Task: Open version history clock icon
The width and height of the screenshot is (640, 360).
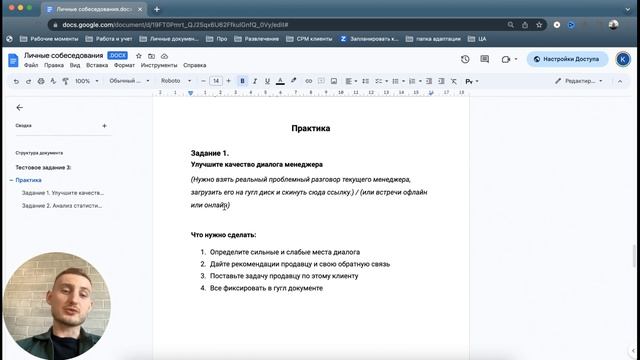Action: pos(465,59)
